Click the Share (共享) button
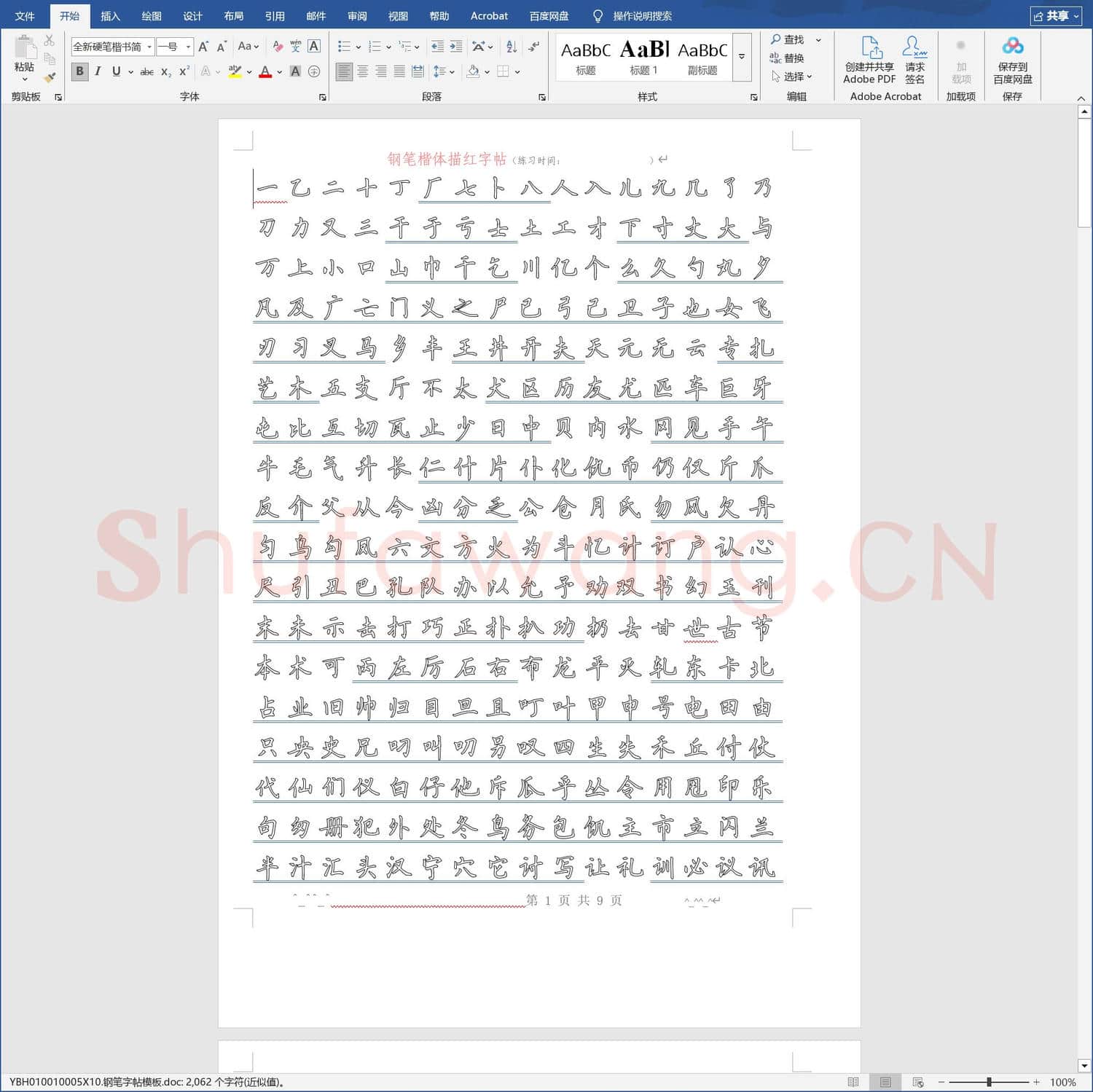This screenshot has width=1093, height=1092. [1056, 16]
